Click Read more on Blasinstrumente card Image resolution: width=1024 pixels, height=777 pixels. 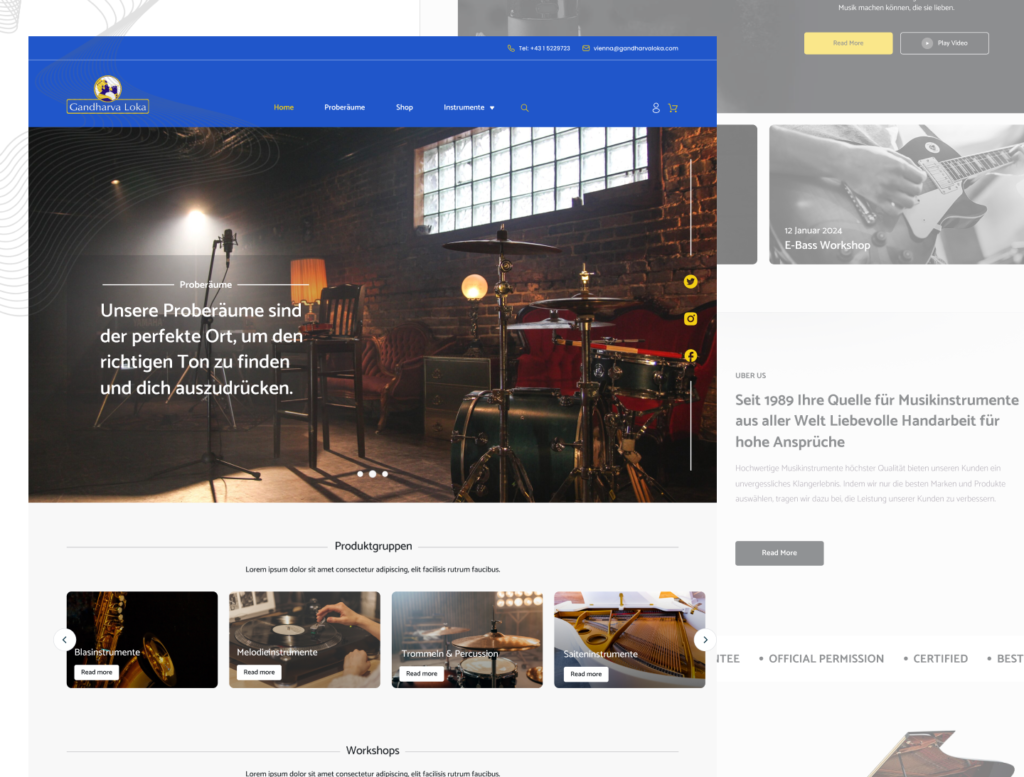tap(96, 673)
